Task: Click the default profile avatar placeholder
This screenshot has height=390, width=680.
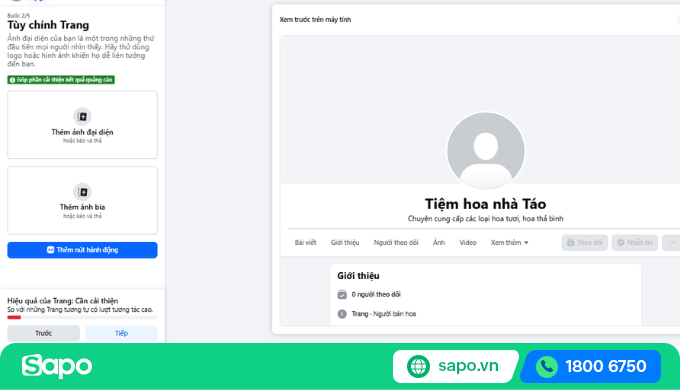Action: [x=486, y=151]
